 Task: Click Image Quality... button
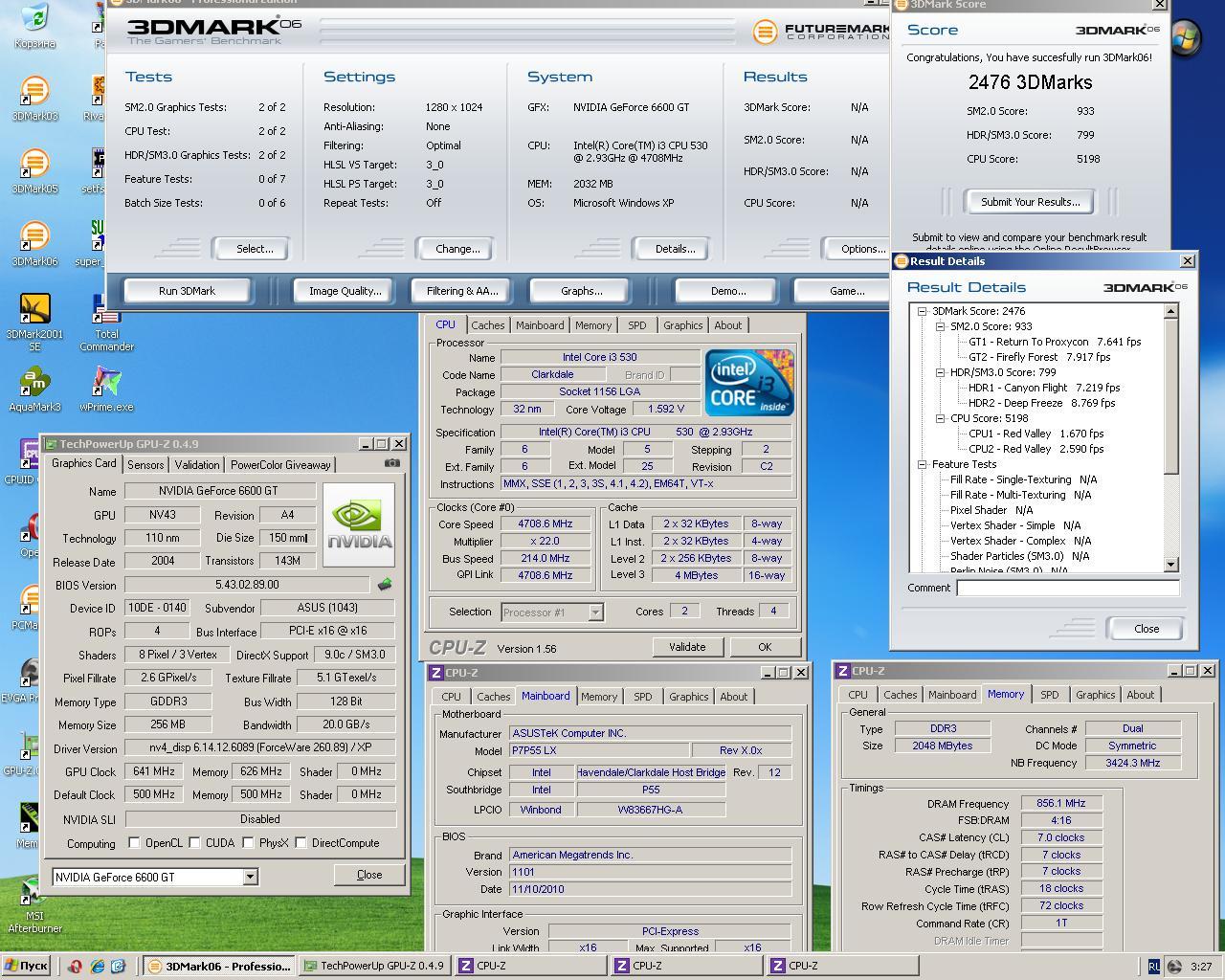point(345,291)
